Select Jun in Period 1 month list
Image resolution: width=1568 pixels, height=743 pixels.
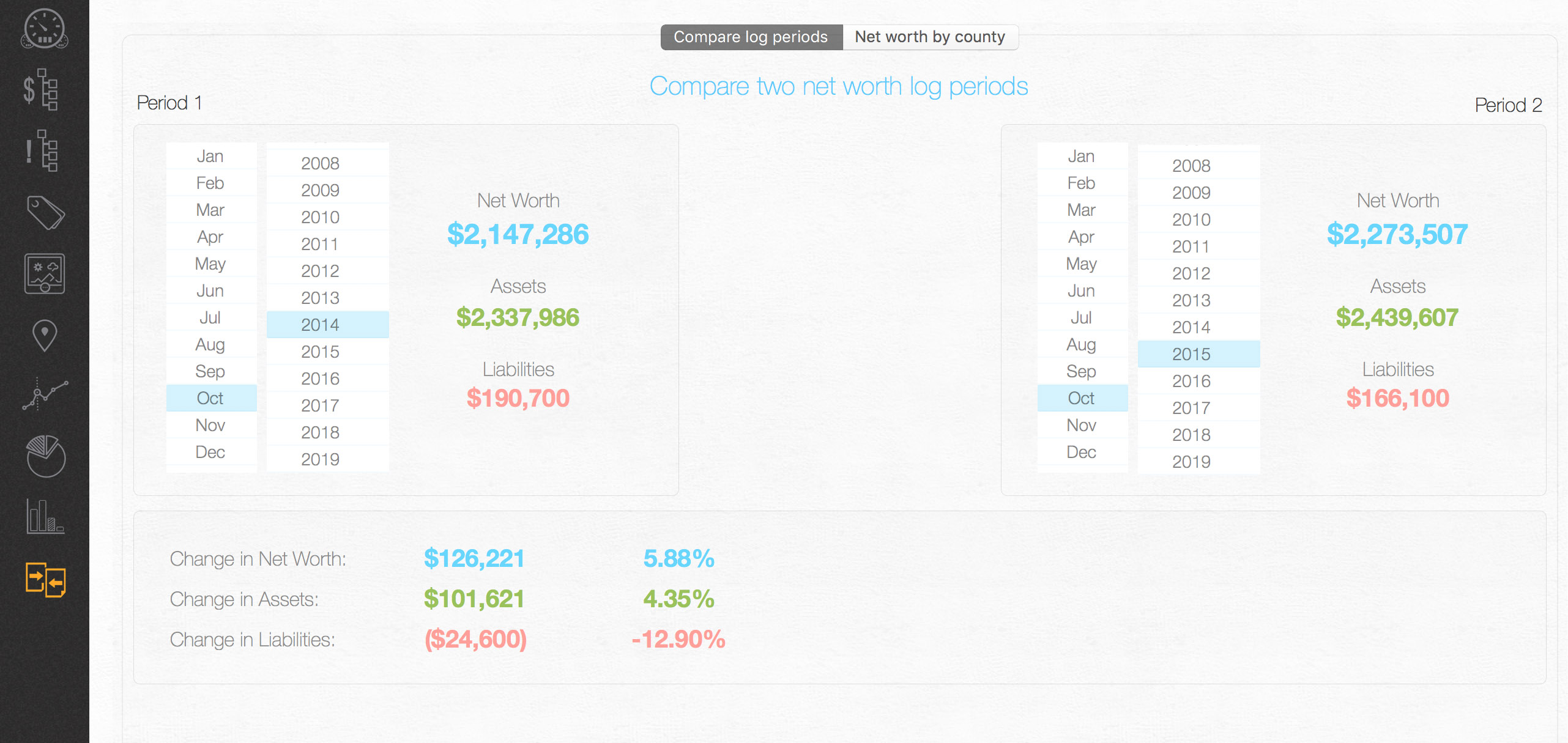(x=211, y=290)
